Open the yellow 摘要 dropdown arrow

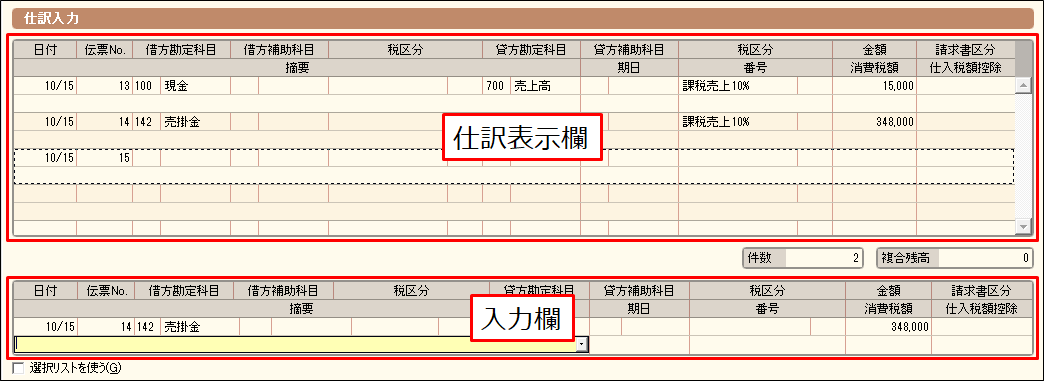[x=583, y=344]
